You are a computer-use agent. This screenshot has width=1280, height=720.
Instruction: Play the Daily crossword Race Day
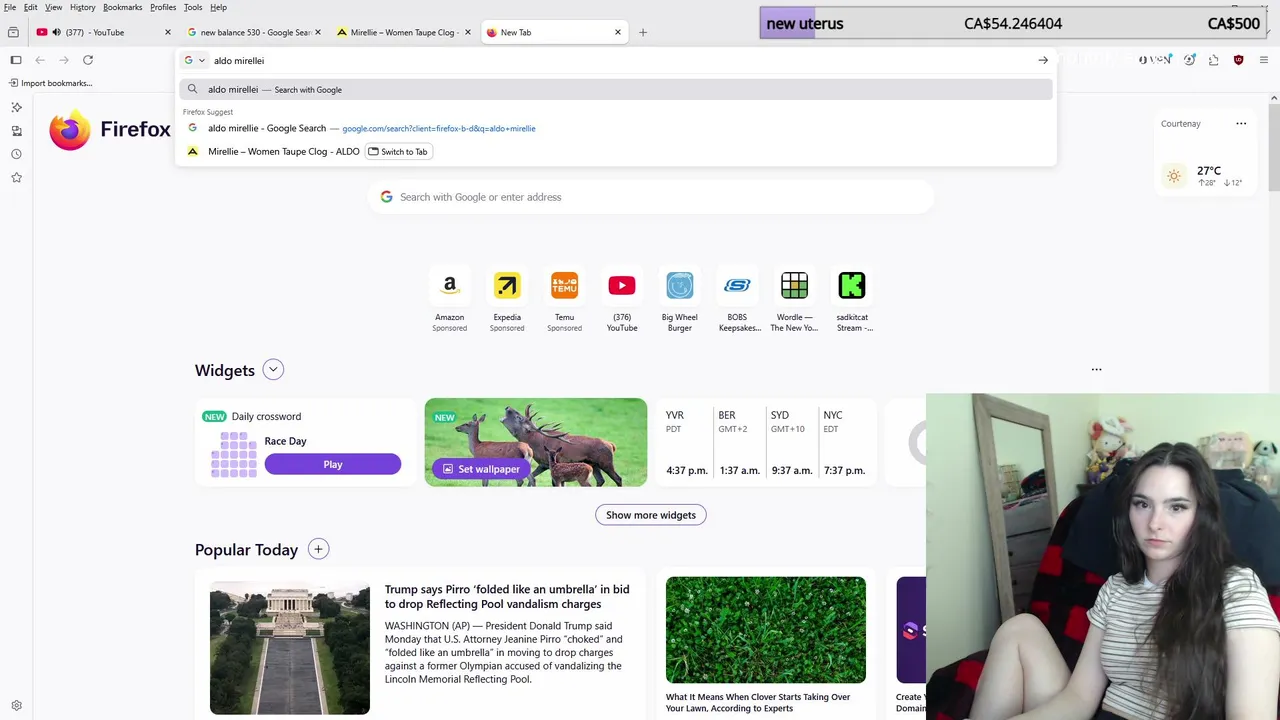click(333, 464)
